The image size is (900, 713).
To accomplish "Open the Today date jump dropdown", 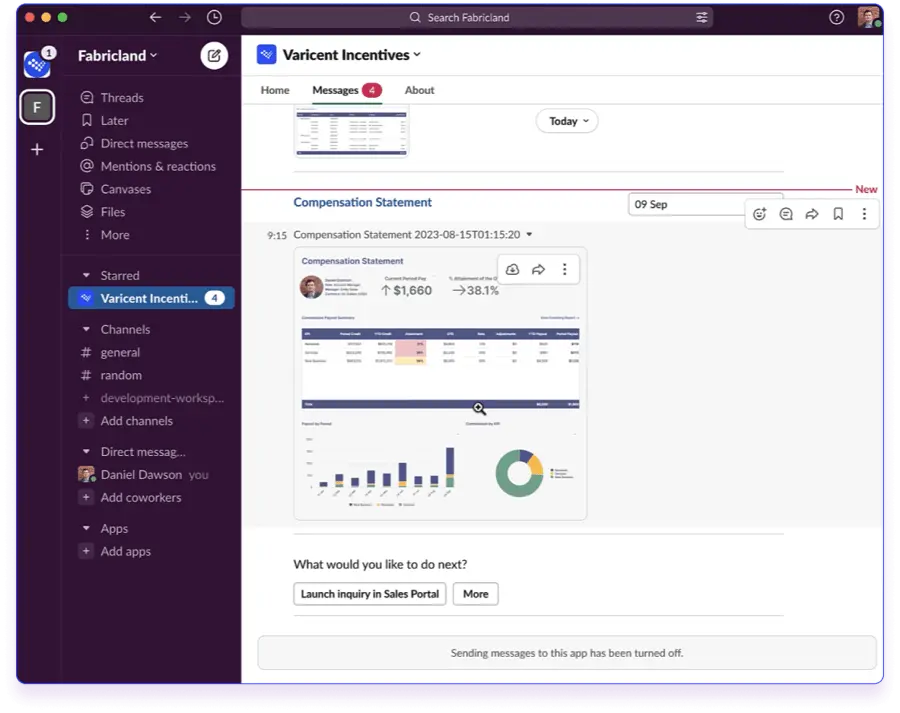I will click(567, 121).
